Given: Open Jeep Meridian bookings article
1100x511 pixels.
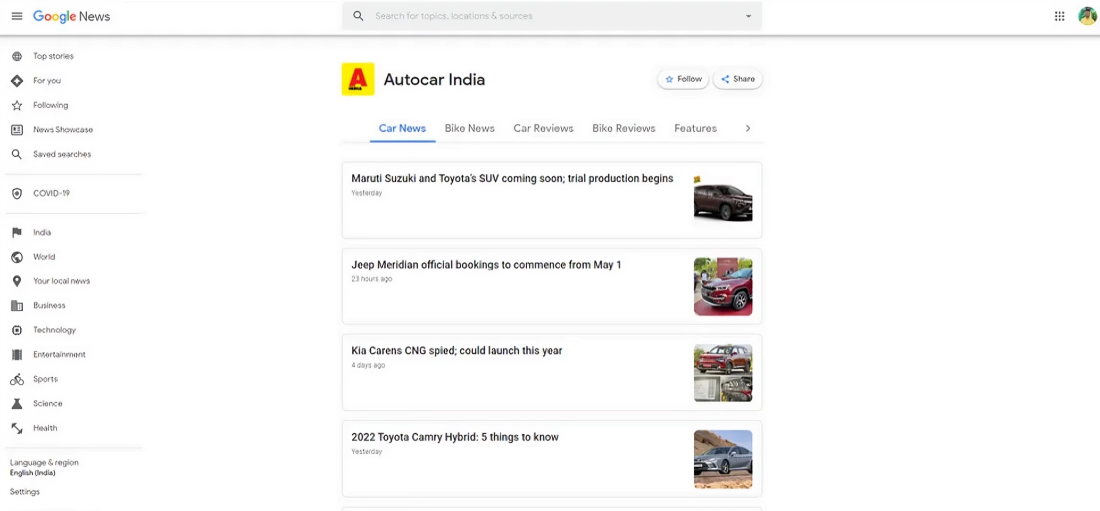Looking at the screenshot, I should tap(486, 265).
